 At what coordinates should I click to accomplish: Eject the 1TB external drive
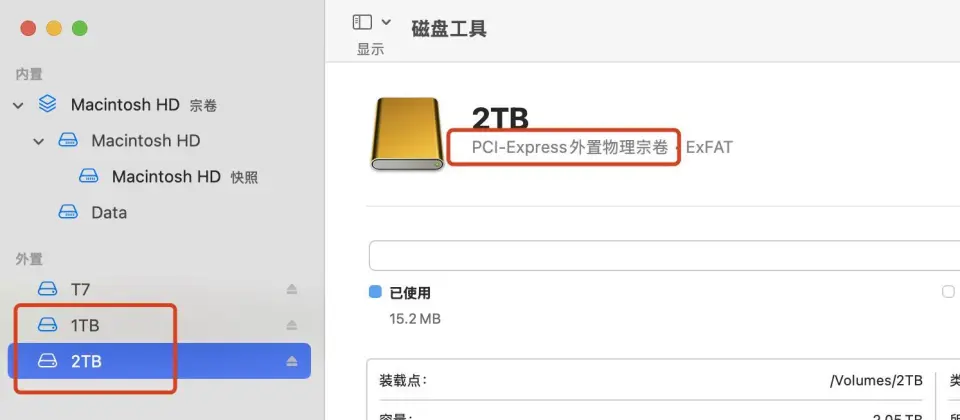(292, 325)
